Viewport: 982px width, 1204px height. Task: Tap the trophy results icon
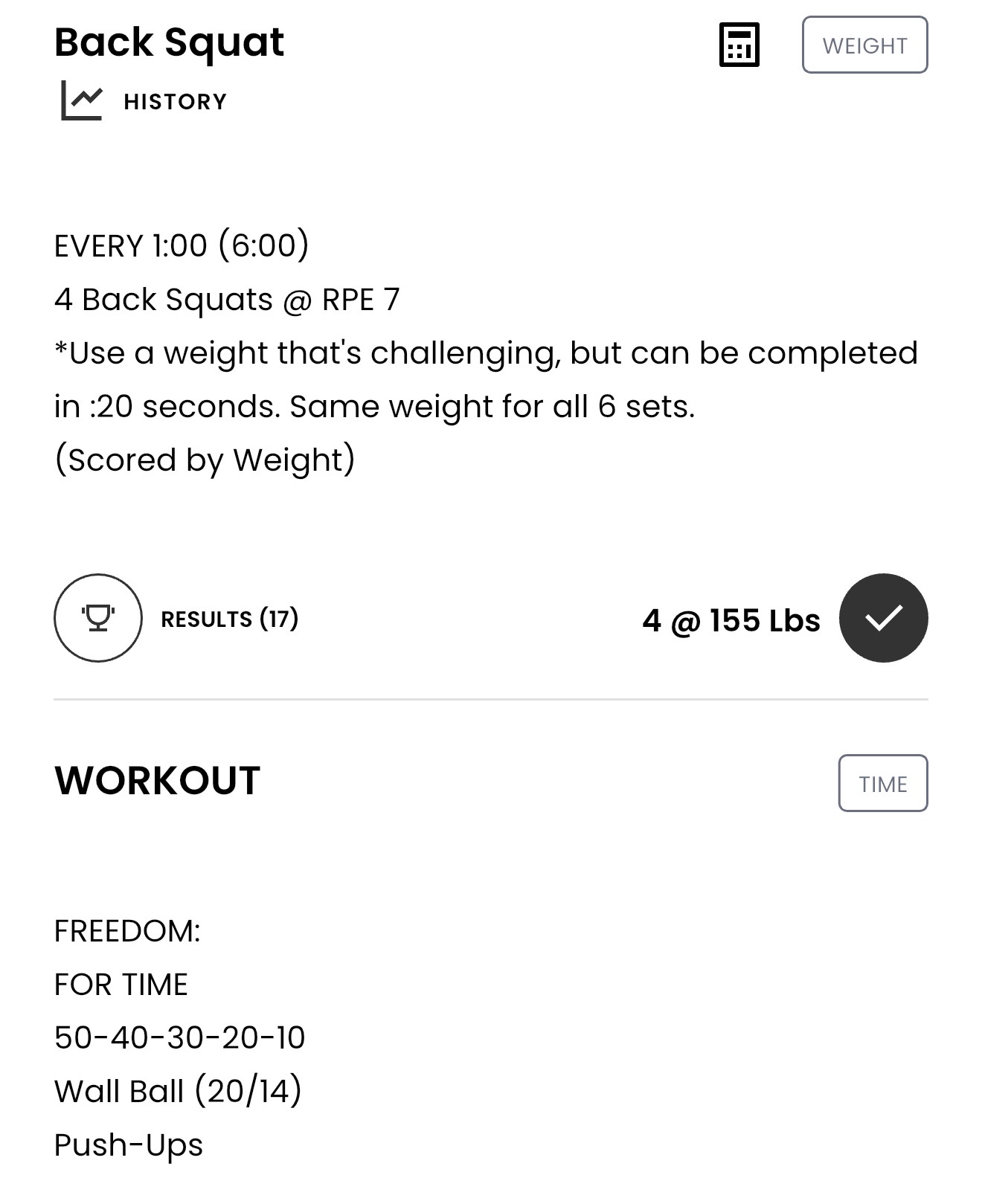coord(98,618)
